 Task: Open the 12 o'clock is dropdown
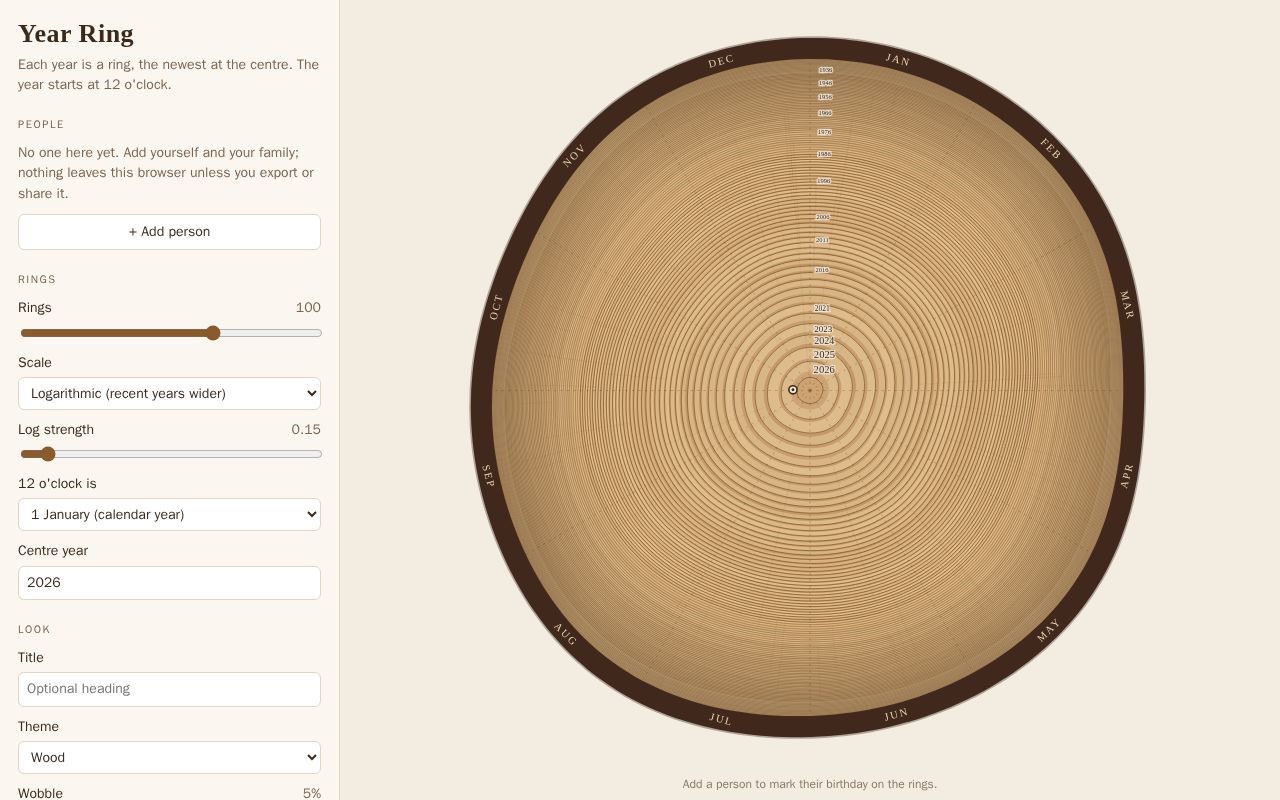tap(169, 515)
